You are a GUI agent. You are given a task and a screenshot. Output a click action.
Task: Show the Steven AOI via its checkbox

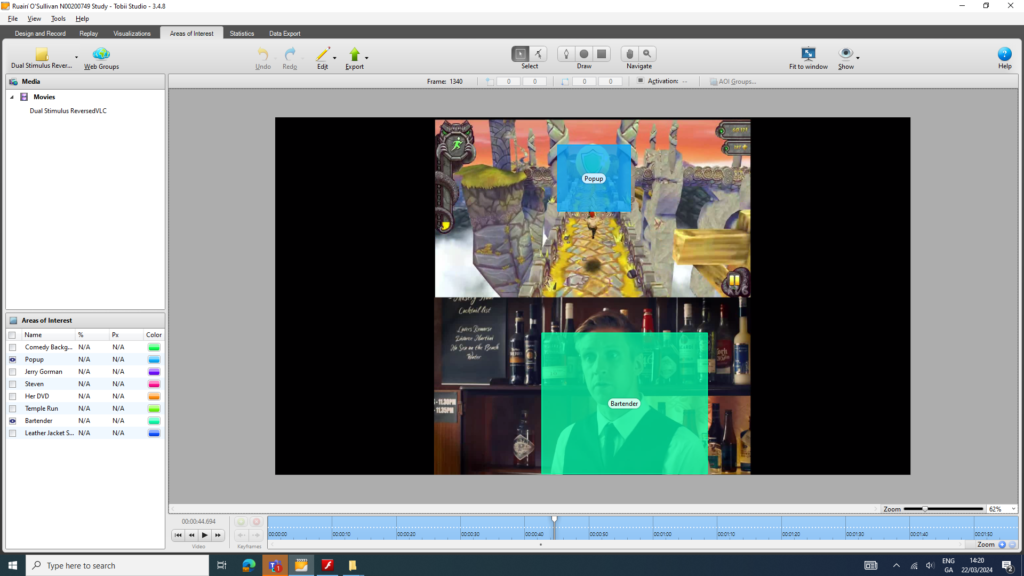coord(12,384)
